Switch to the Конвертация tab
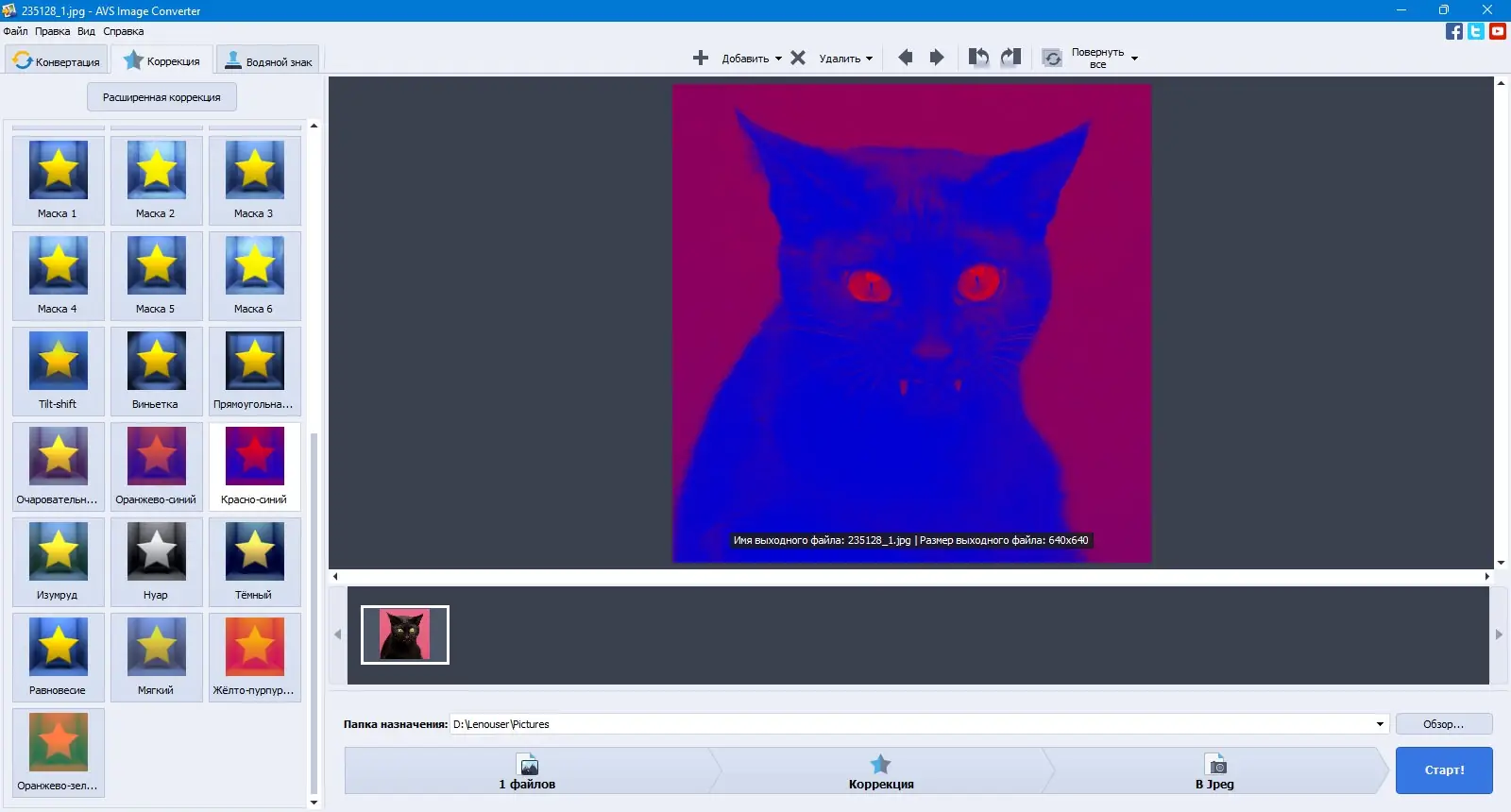The image size is (1511, 812). pyautogui.click(x=56, y=61)
